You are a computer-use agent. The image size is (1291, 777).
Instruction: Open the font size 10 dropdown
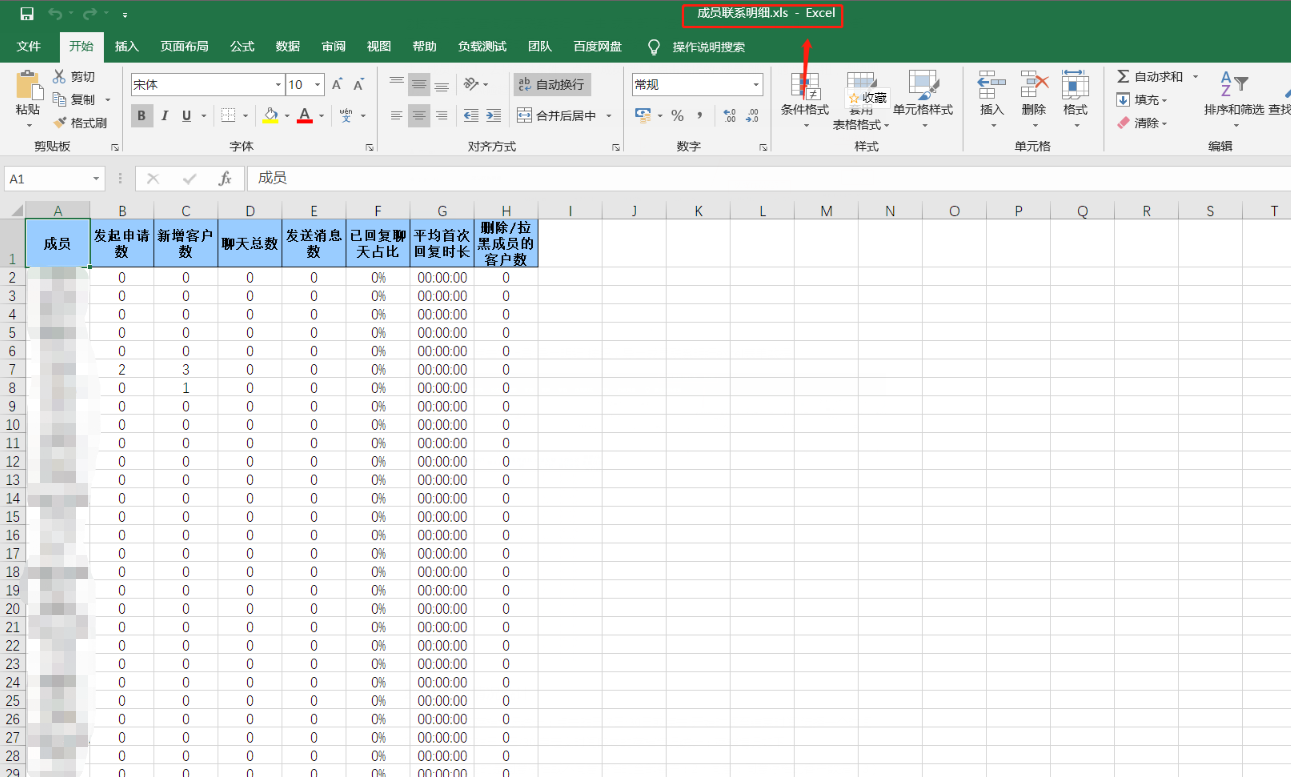(x=318, y=85)
